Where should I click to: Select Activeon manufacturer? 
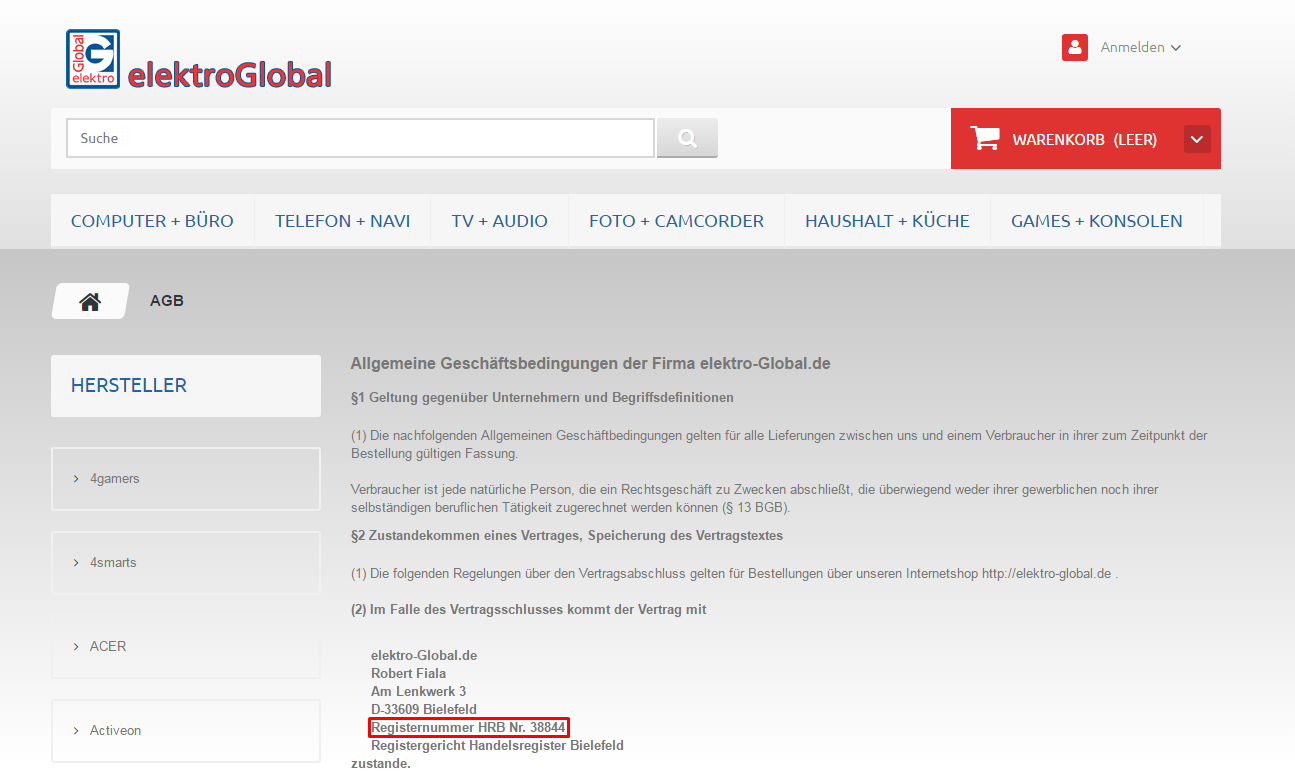[x=186, y=731]
